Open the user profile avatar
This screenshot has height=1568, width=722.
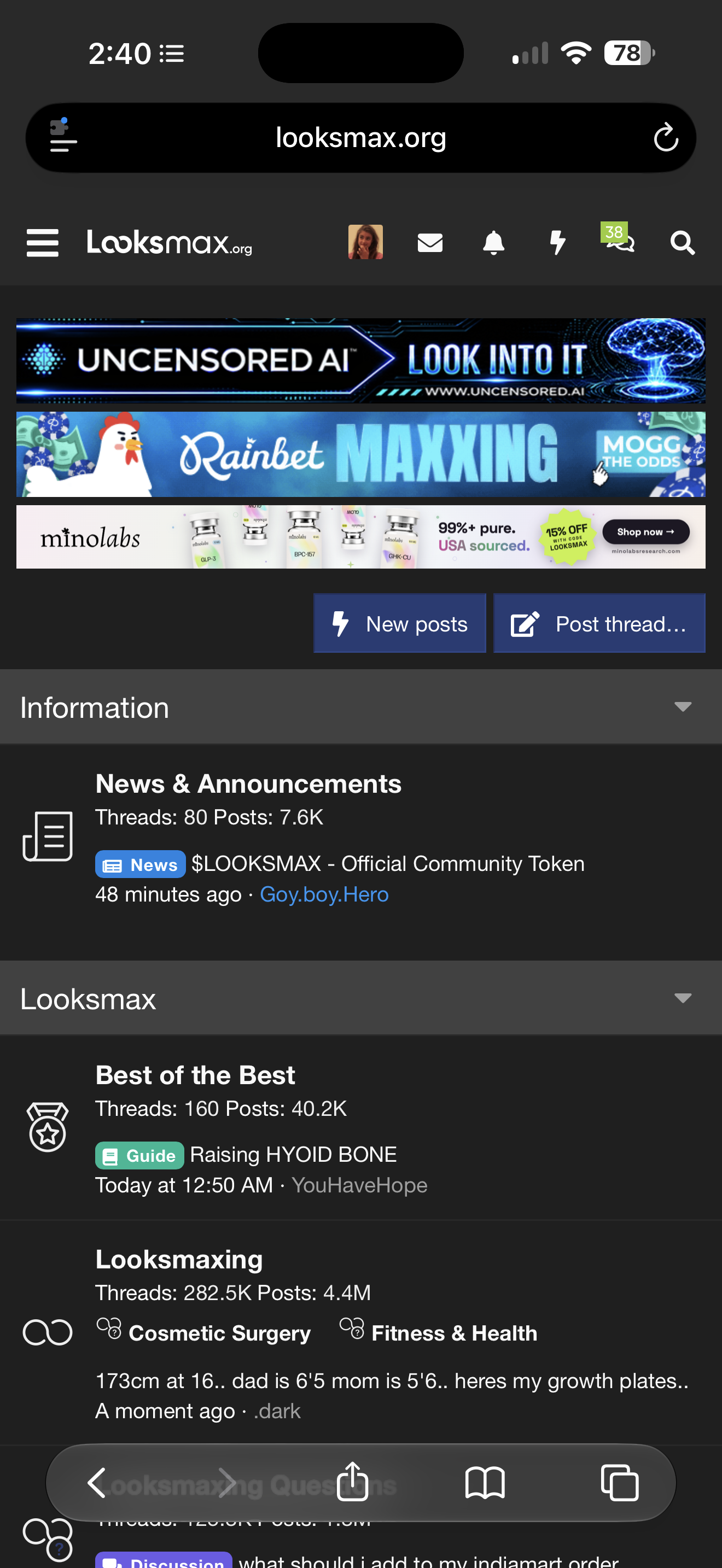[x=365, y=242]
